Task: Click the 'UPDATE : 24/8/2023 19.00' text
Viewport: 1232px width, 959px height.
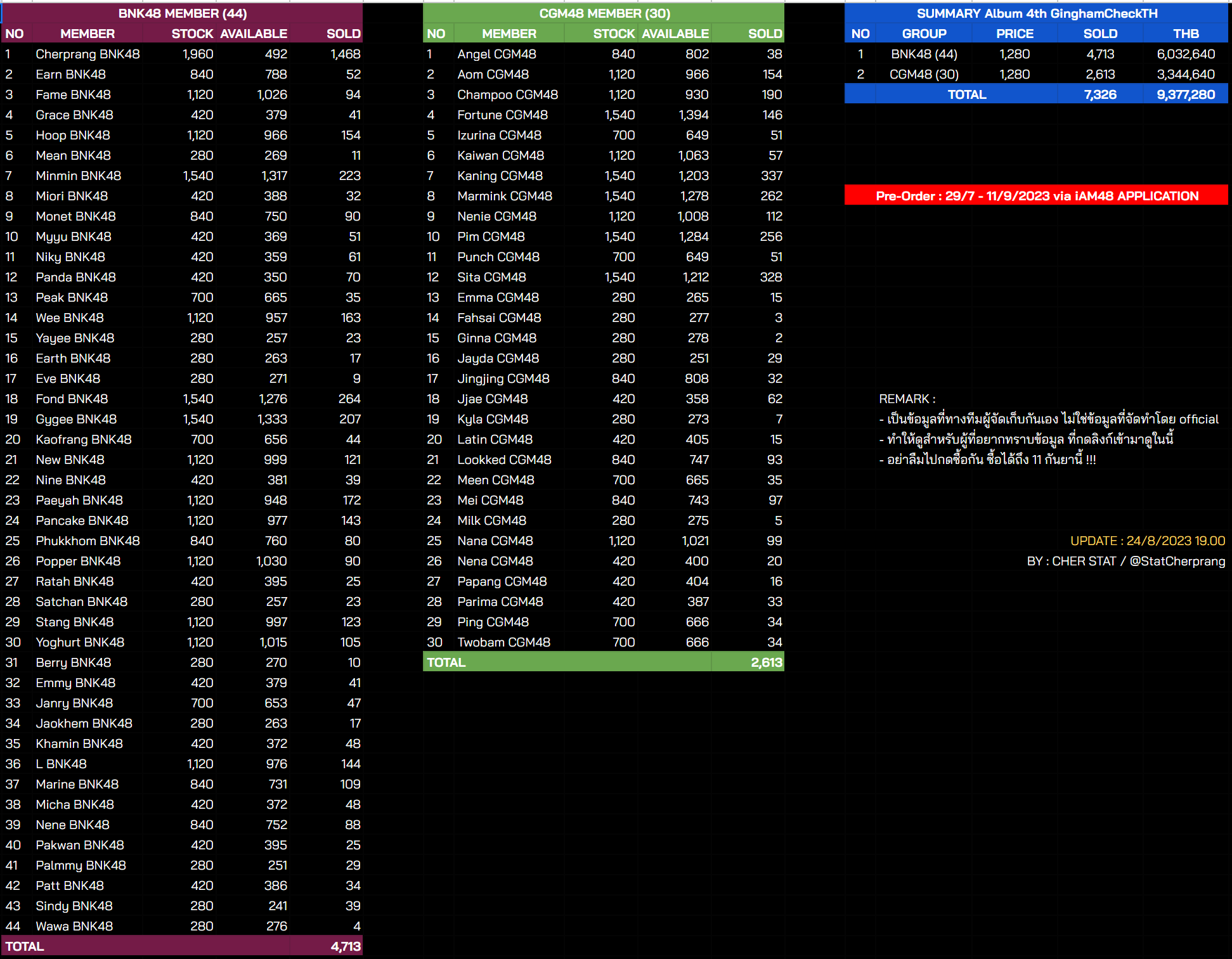Action: pos(1147,541)
